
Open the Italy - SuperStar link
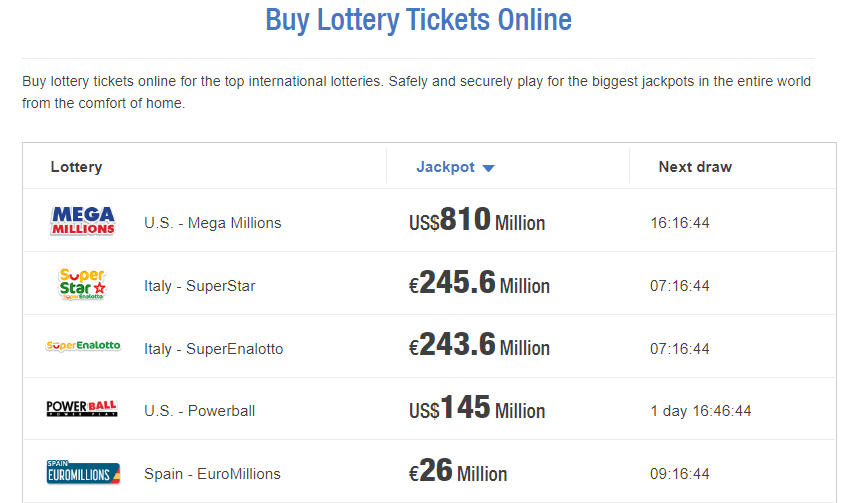200,286
